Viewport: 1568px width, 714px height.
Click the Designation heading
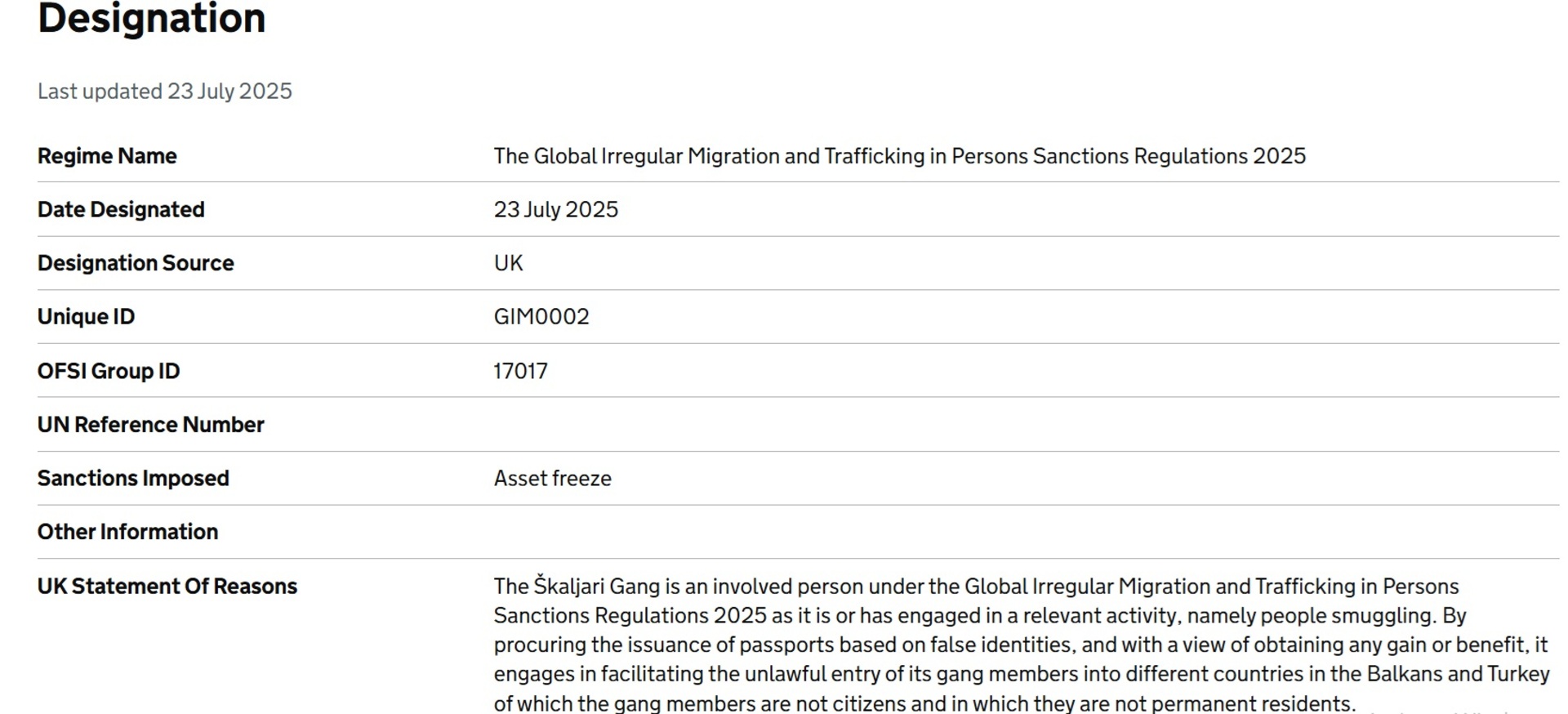152,18
